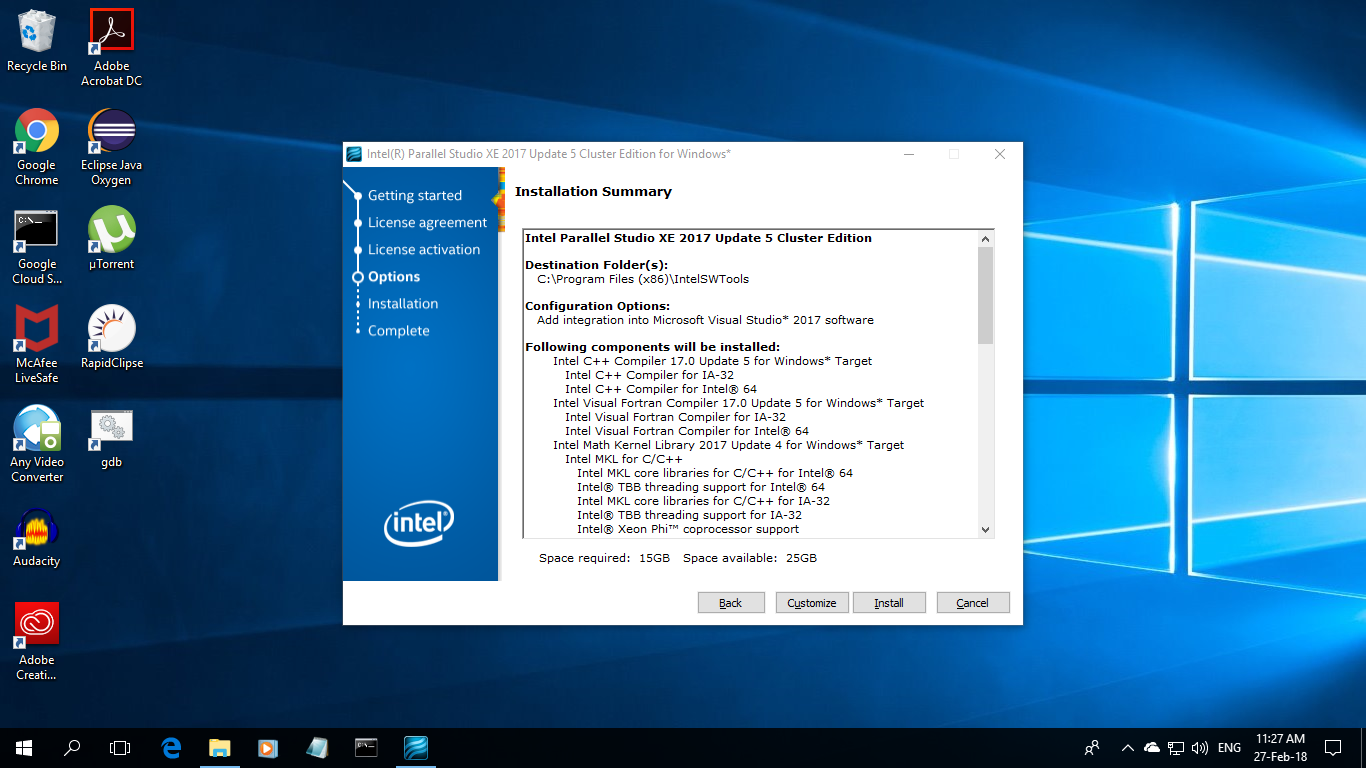Click the volume speaker tray icon
Viewport: 1366px width, 768px height.
point(1200,747)
